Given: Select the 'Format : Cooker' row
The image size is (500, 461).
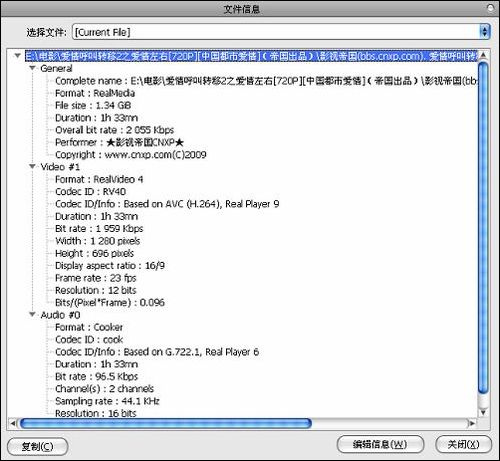Looking at the screenshot, I should [89, 327].
